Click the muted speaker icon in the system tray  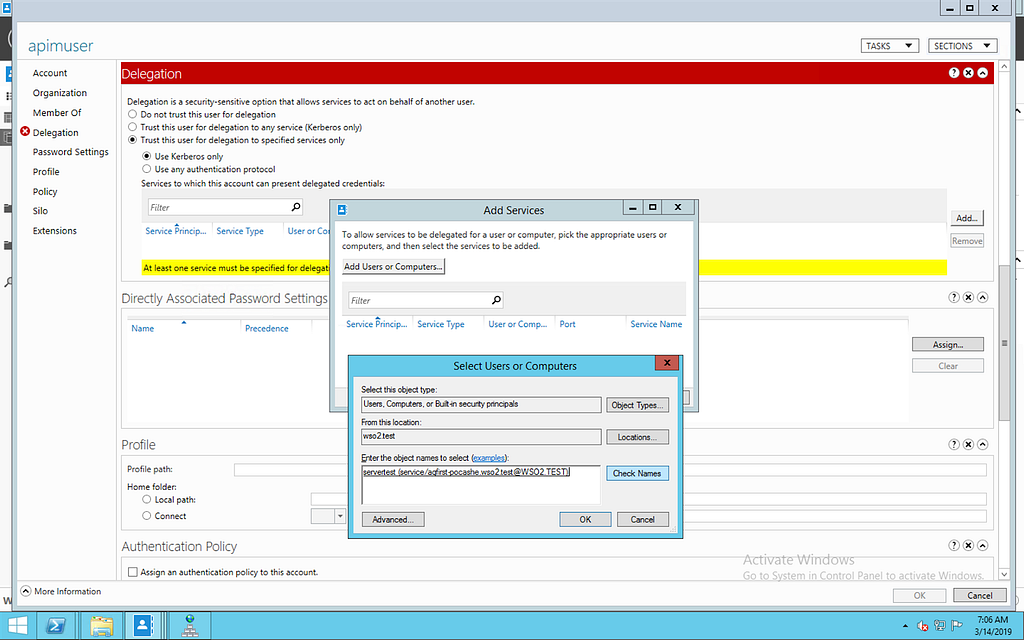[x=923, y=626]
